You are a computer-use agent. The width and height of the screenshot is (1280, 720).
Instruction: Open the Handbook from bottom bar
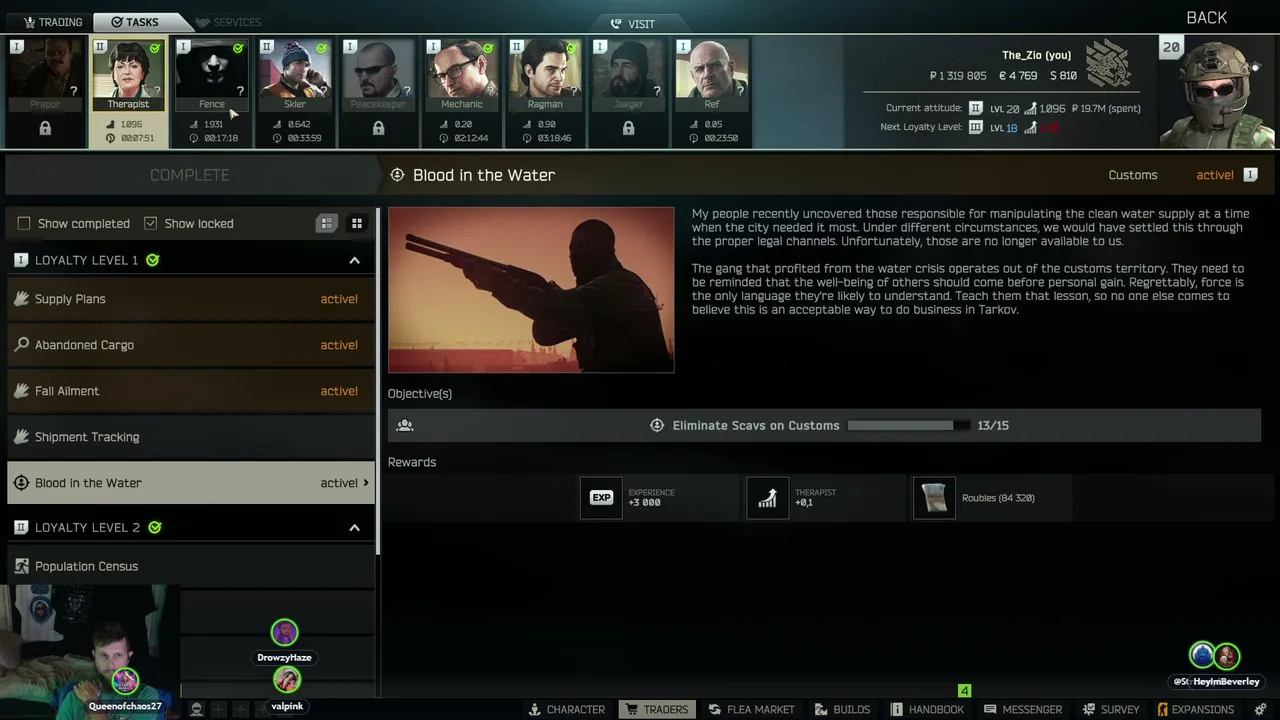point(928,709)
